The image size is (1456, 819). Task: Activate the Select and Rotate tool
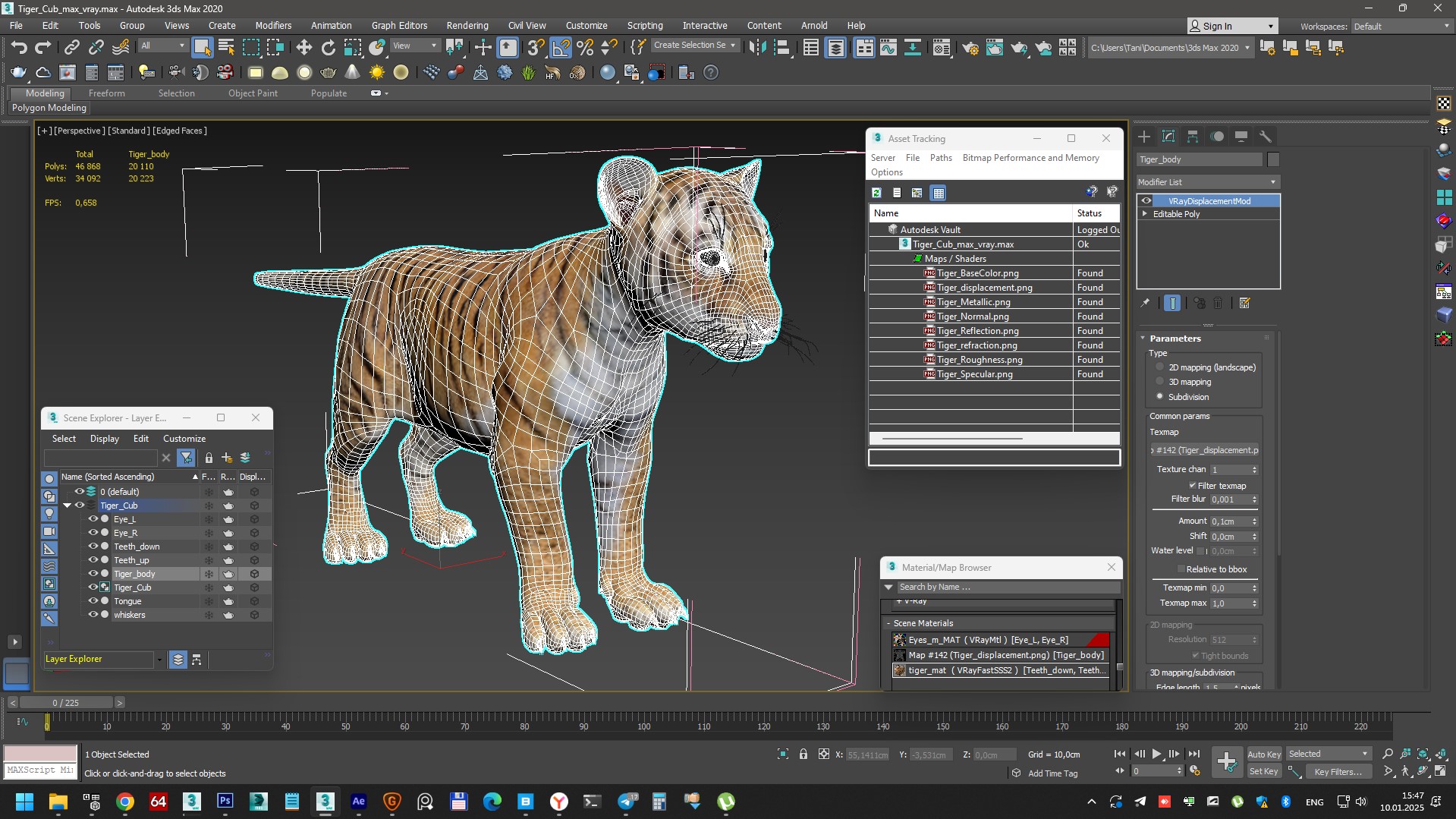(x=328, y=48)
